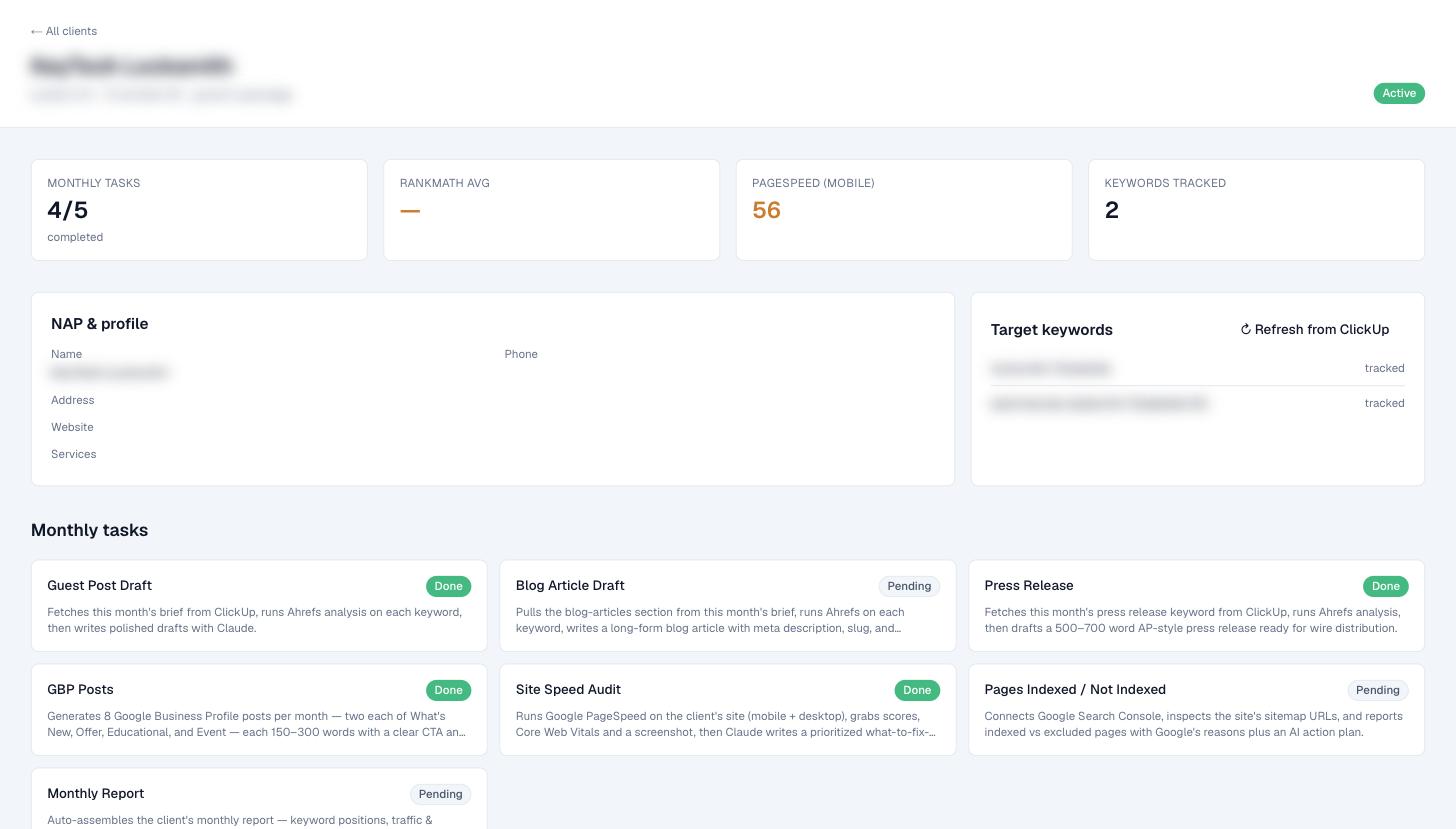
Task: Click Done badge on Guest Post Draft
Action: coord(448,586)
